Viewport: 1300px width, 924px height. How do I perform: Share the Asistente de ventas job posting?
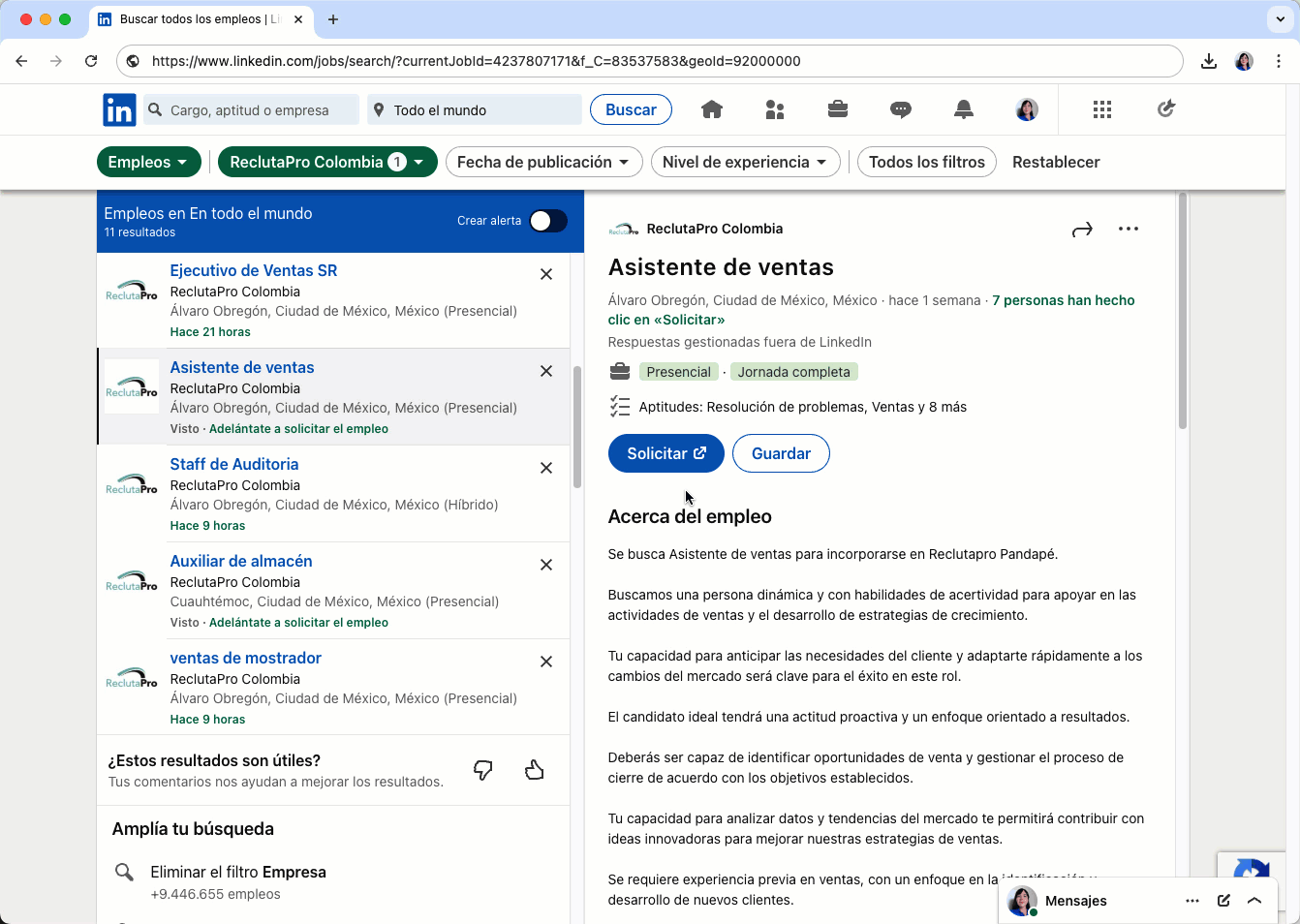[x=1082, y=229]
